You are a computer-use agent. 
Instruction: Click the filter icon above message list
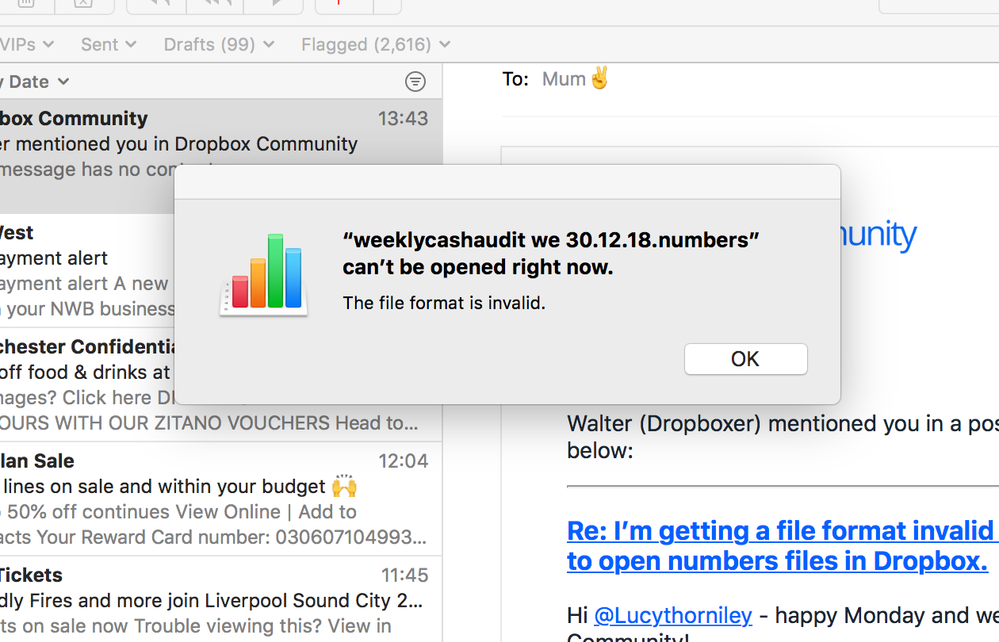(415, 82)
